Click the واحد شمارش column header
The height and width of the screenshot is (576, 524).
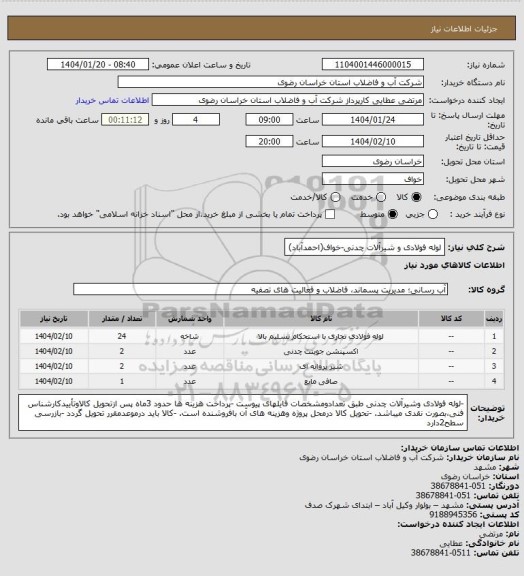coord(190,319)
